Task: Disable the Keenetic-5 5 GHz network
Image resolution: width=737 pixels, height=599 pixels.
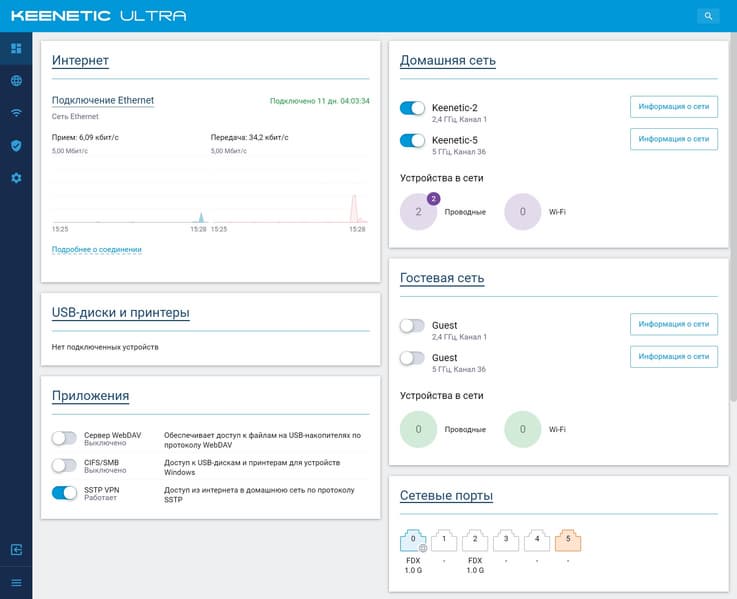Action: point(412,141)
